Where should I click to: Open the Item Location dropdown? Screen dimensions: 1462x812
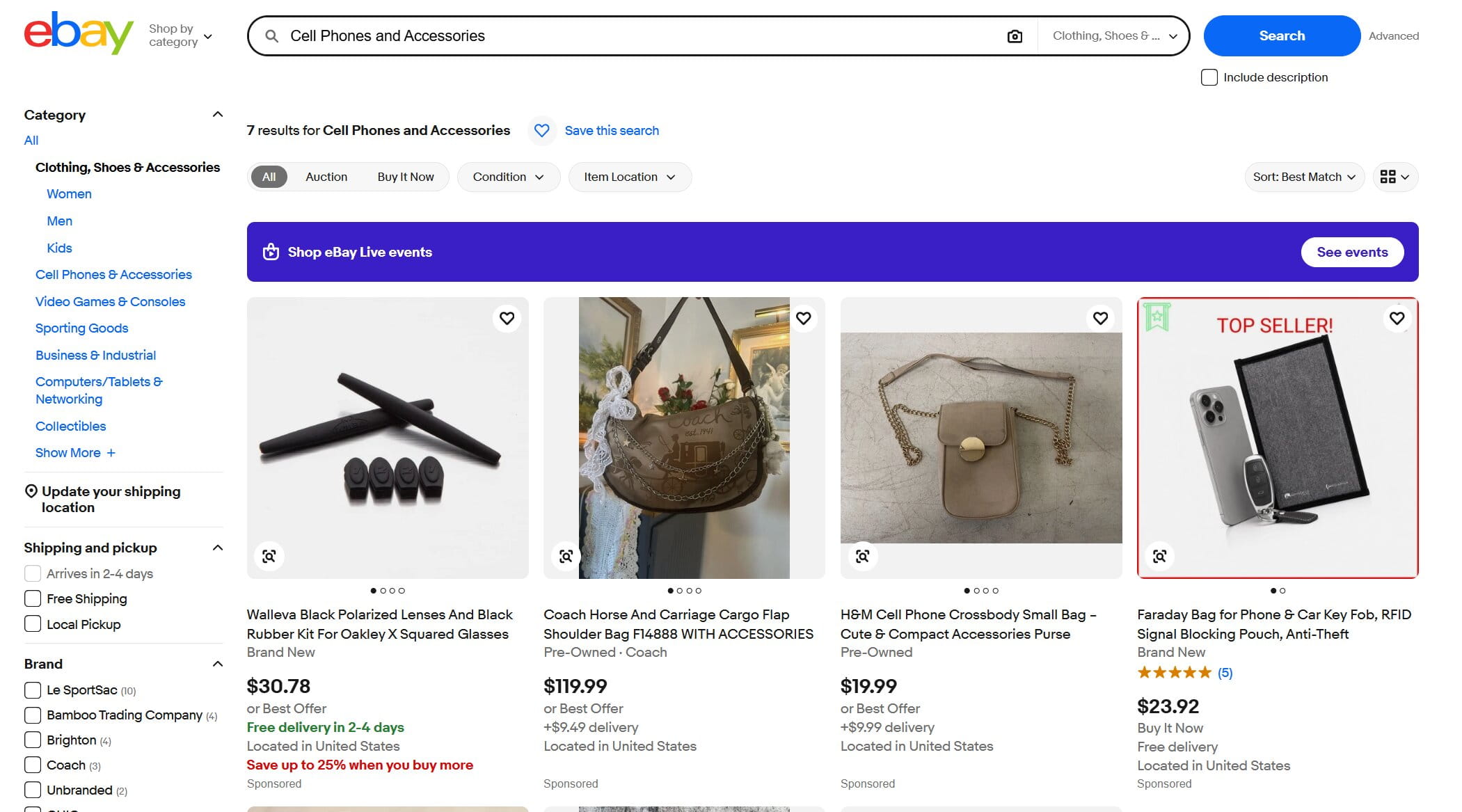pos(630,177)
